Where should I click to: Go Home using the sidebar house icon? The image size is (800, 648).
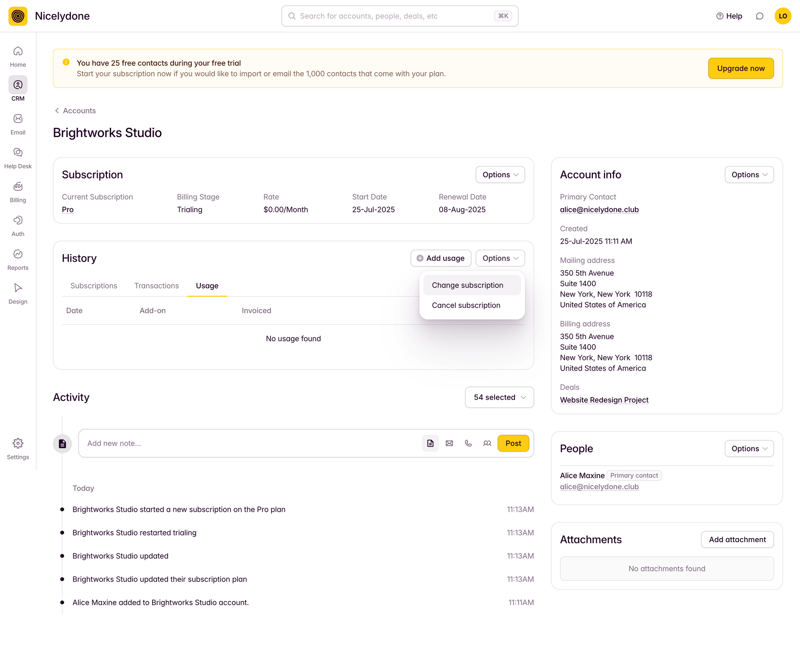17,54
